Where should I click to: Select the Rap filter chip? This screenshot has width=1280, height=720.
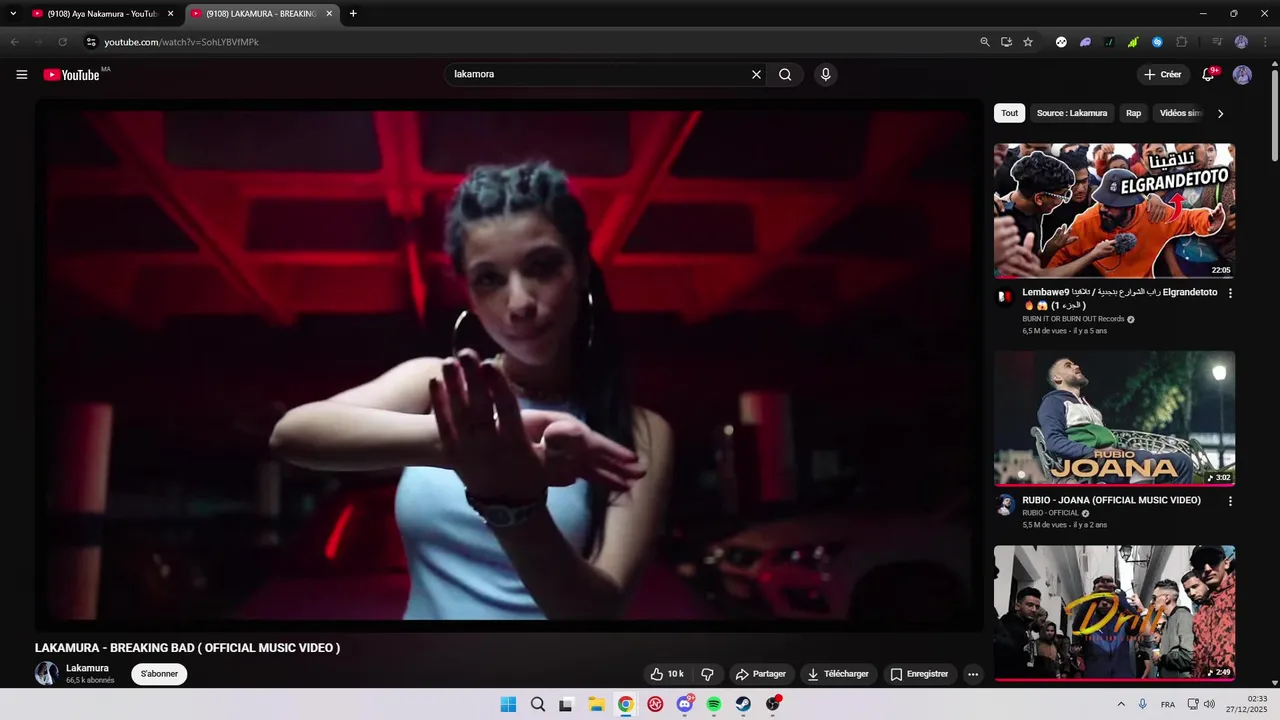click(1133, 113)
